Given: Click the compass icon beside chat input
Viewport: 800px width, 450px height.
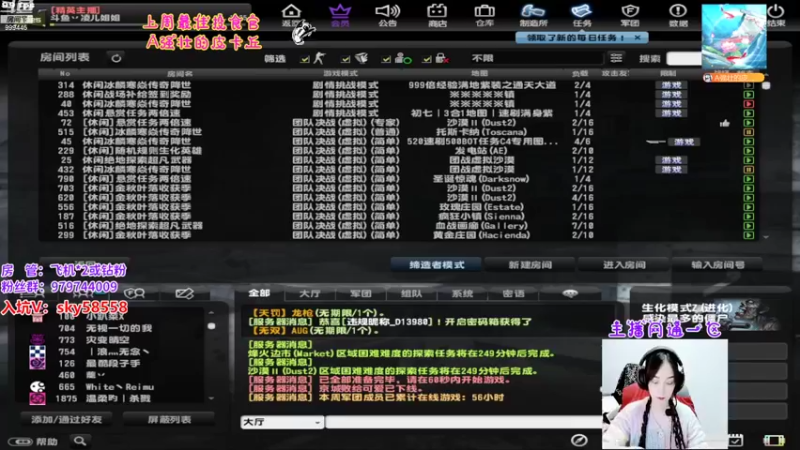Looking at the screenshot, I should (579, 440).
